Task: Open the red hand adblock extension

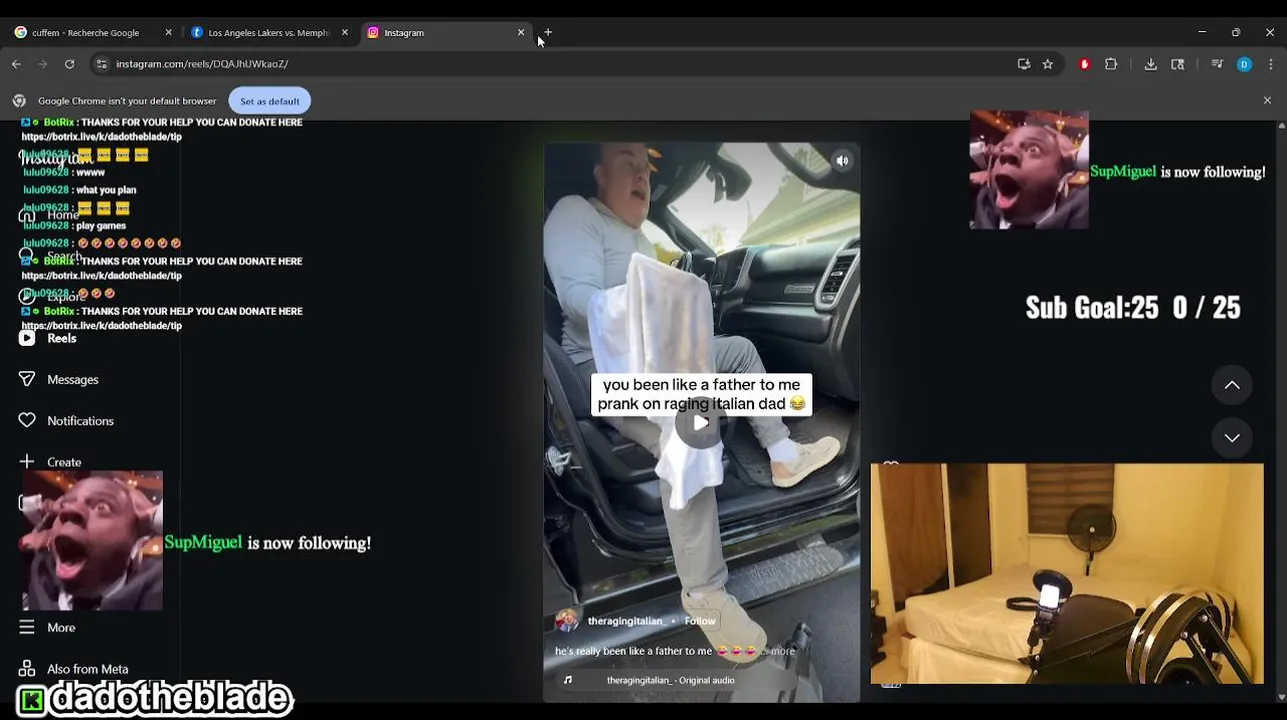Action: [x=1085, y=64]
